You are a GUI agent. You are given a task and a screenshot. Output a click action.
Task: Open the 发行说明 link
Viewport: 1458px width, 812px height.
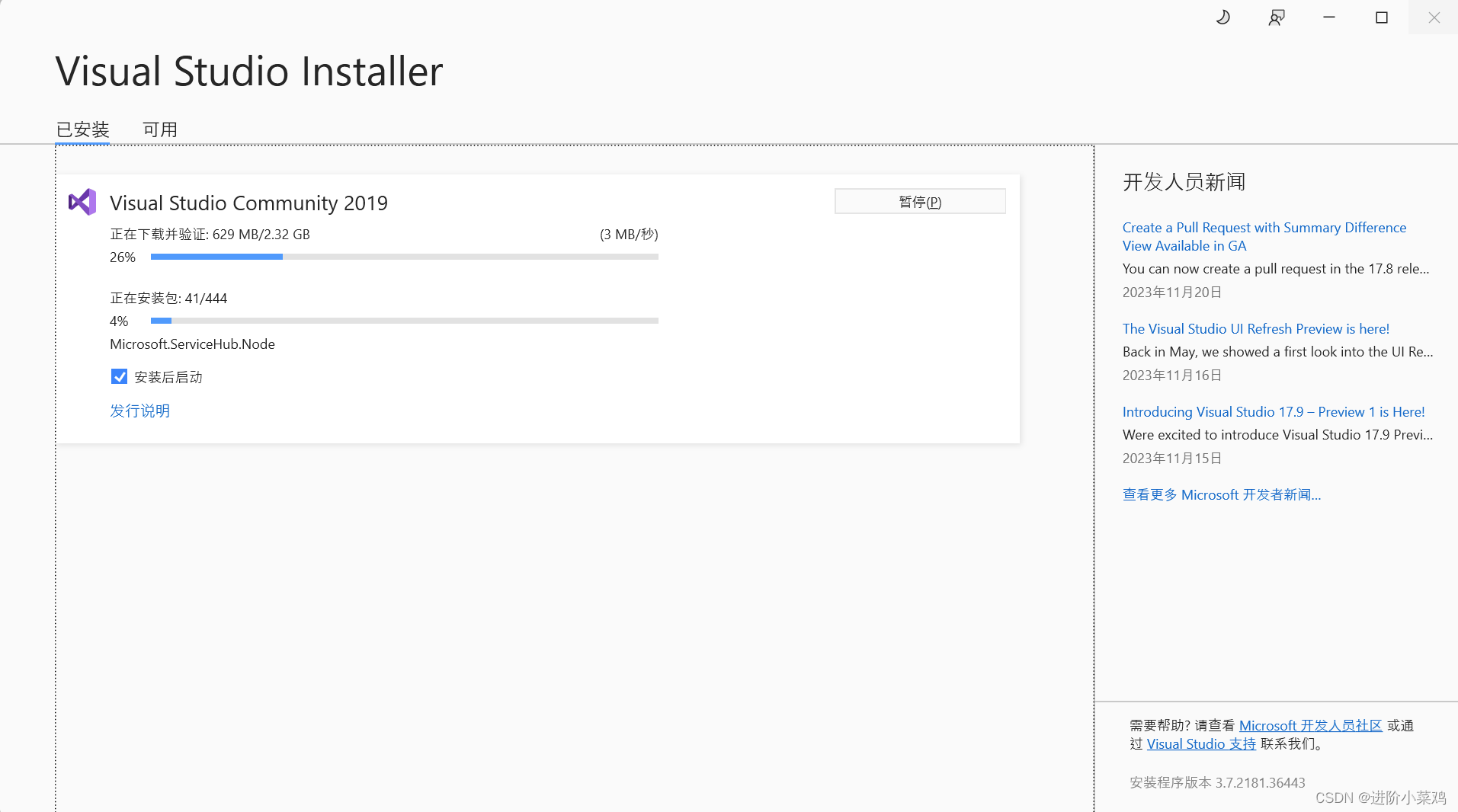(139, 410)
